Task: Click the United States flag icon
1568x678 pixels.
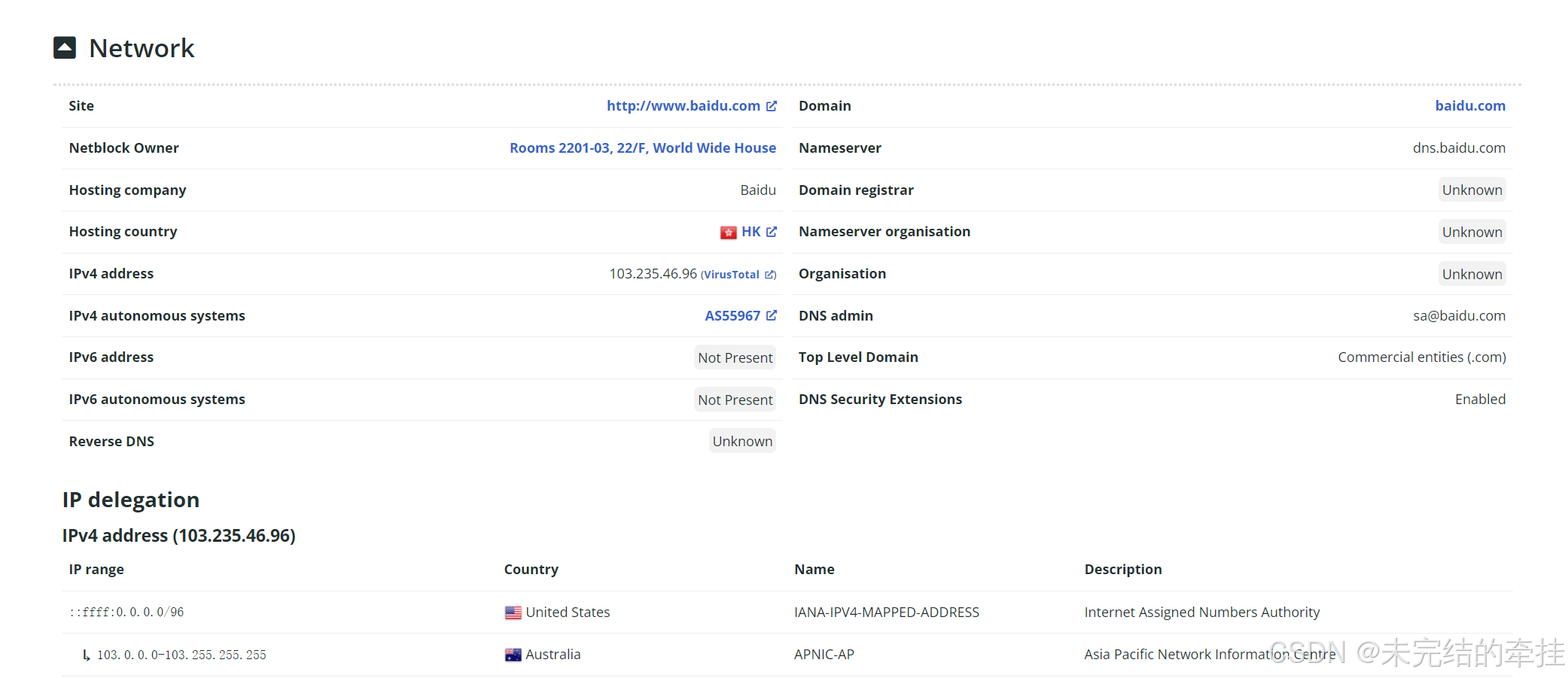Action: pyautogui.click(x=513, y=613)
